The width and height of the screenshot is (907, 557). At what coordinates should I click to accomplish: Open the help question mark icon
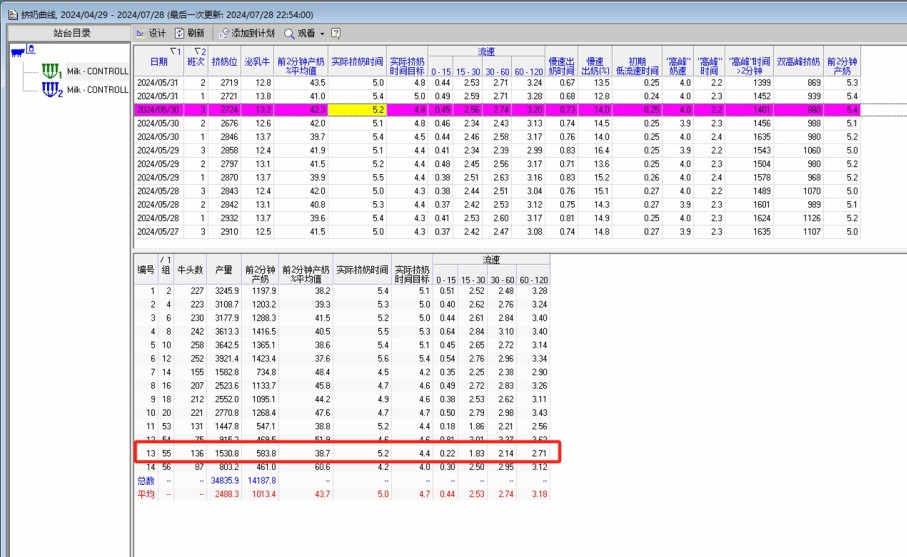(335, 33)
